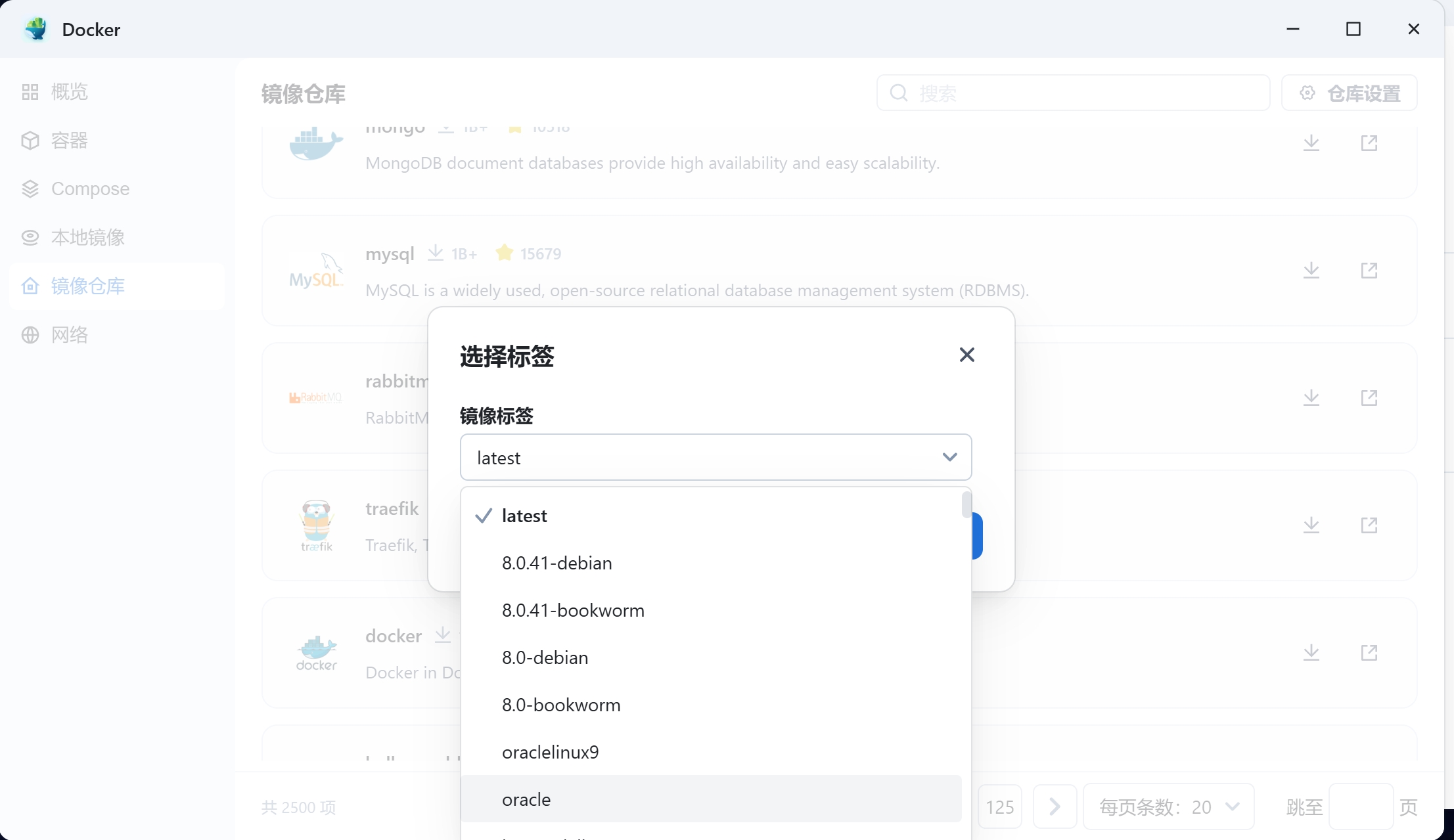Open the 概览 overview page
Image resolution: width=1454 pixels, height=840 pixels.
pyautogui.click(x=117, y=92)
